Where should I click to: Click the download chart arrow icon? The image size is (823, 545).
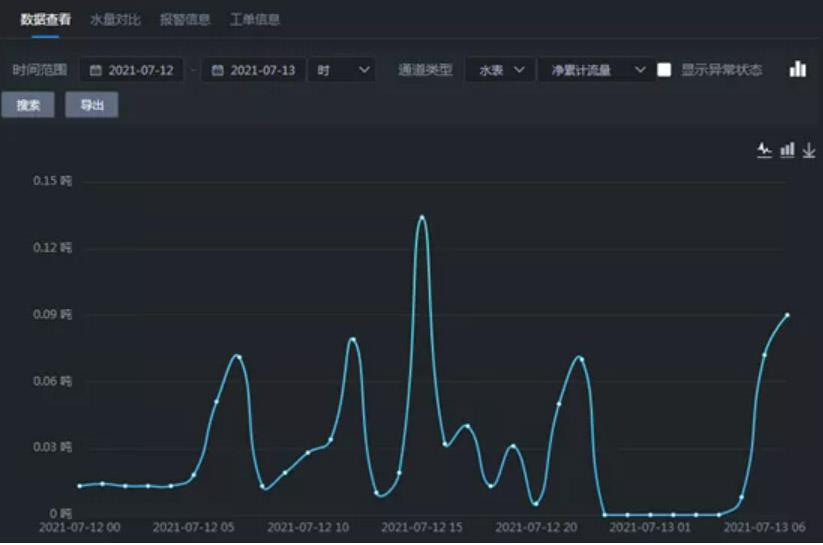[x=809, y=150]
